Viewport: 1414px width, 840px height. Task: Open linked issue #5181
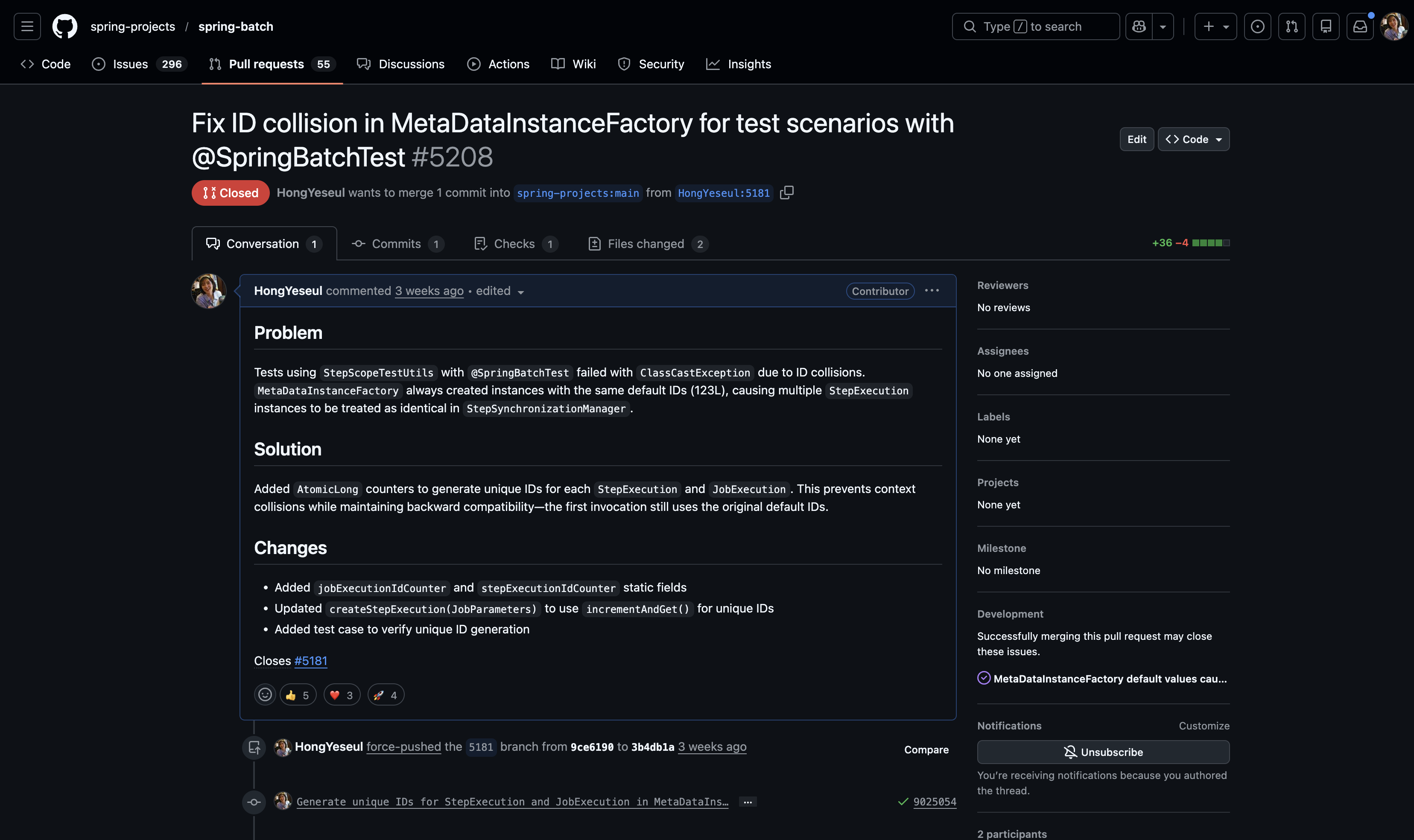tap(310, 661)
